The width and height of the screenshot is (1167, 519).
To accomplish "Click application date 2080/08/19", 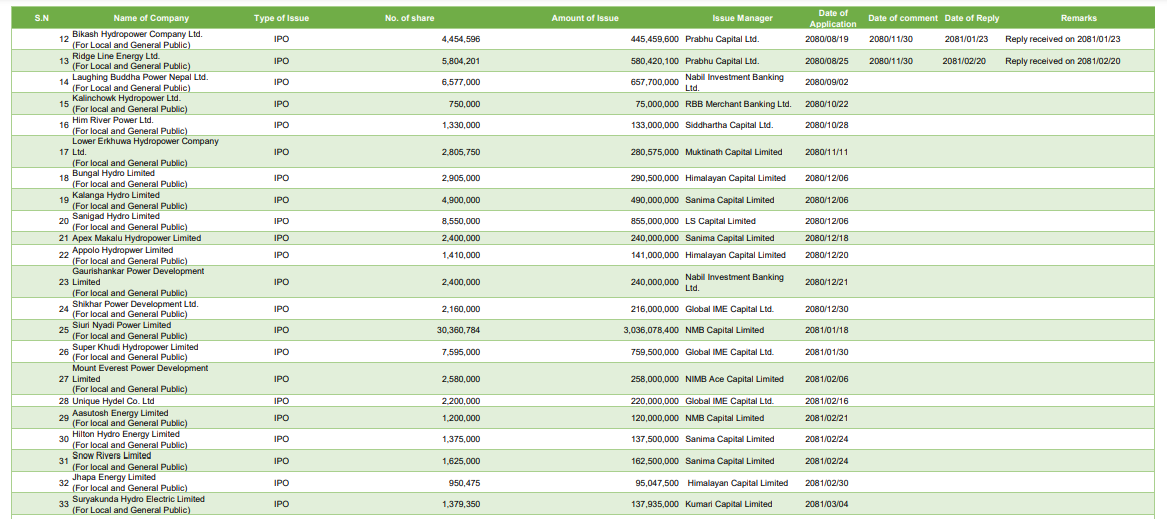I will [827, 39].
